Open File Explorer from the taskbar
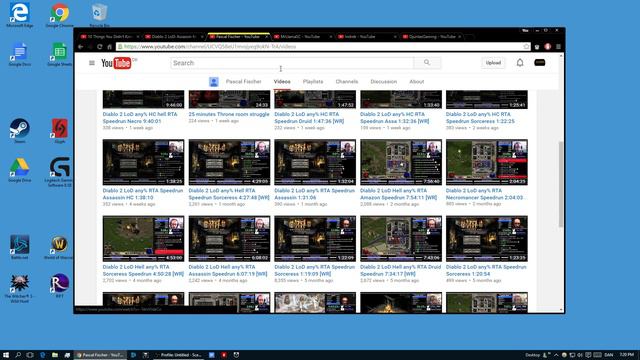 pyautogui.click(x=55, y=355)
